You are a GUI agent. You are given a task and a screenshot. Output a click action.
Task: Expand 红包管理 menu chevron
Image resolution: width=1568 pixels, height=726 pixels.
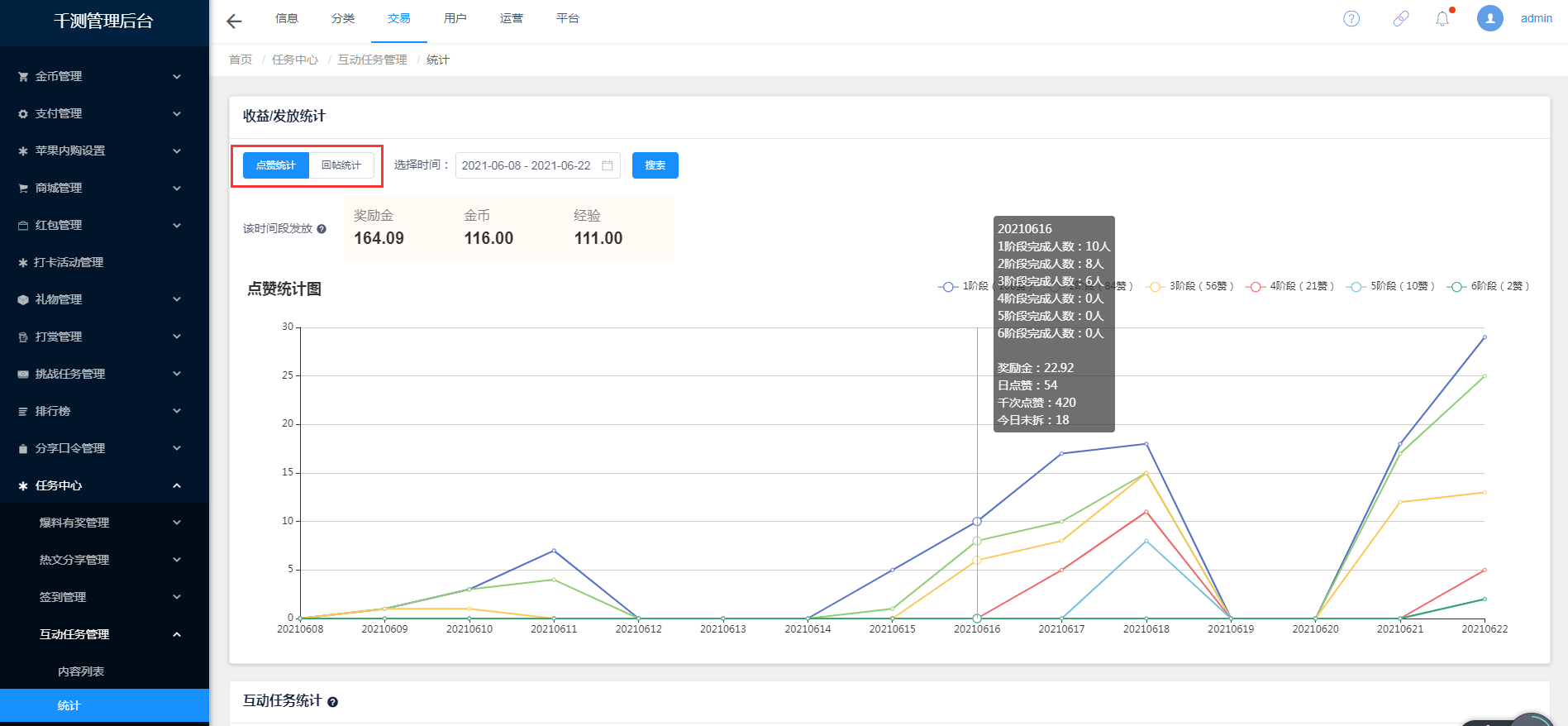(x=177, y=225)
